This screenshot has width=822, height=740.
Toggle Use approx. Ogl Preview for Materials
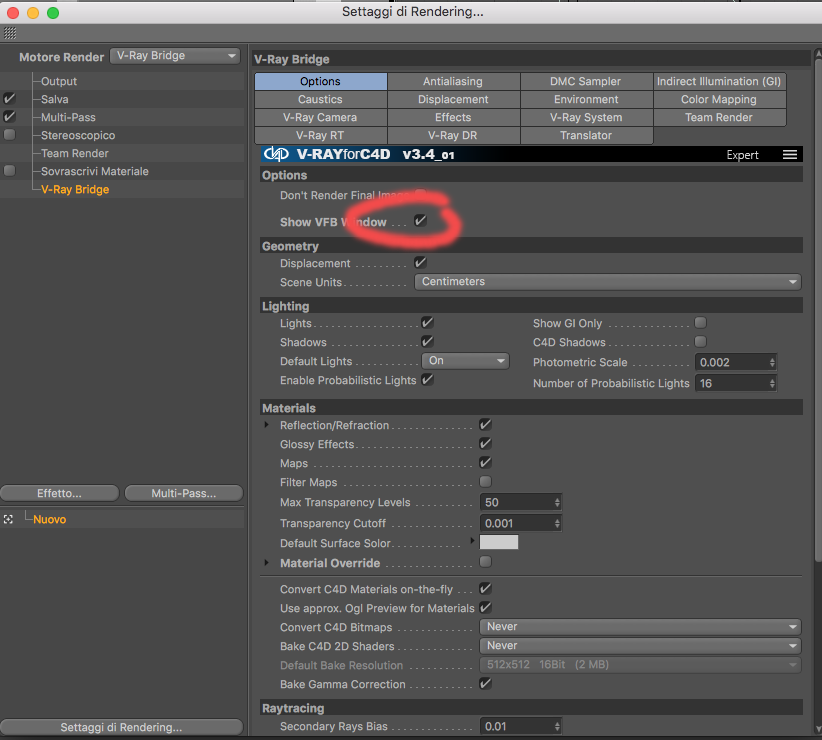click(x=485, y=607)
